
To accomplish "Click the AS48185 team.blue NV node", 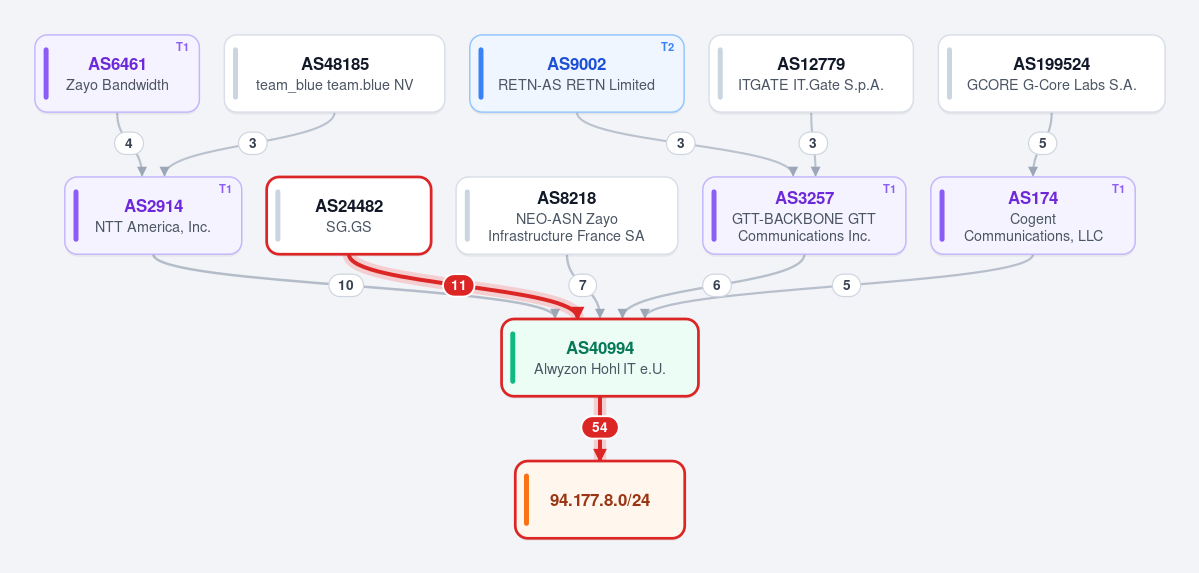I will (x=334, y=73).
